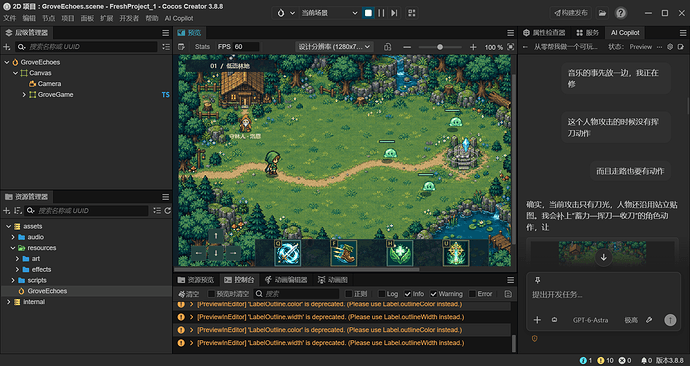Click the device rotate icon in preview toolbar

[x=387, y=47]
